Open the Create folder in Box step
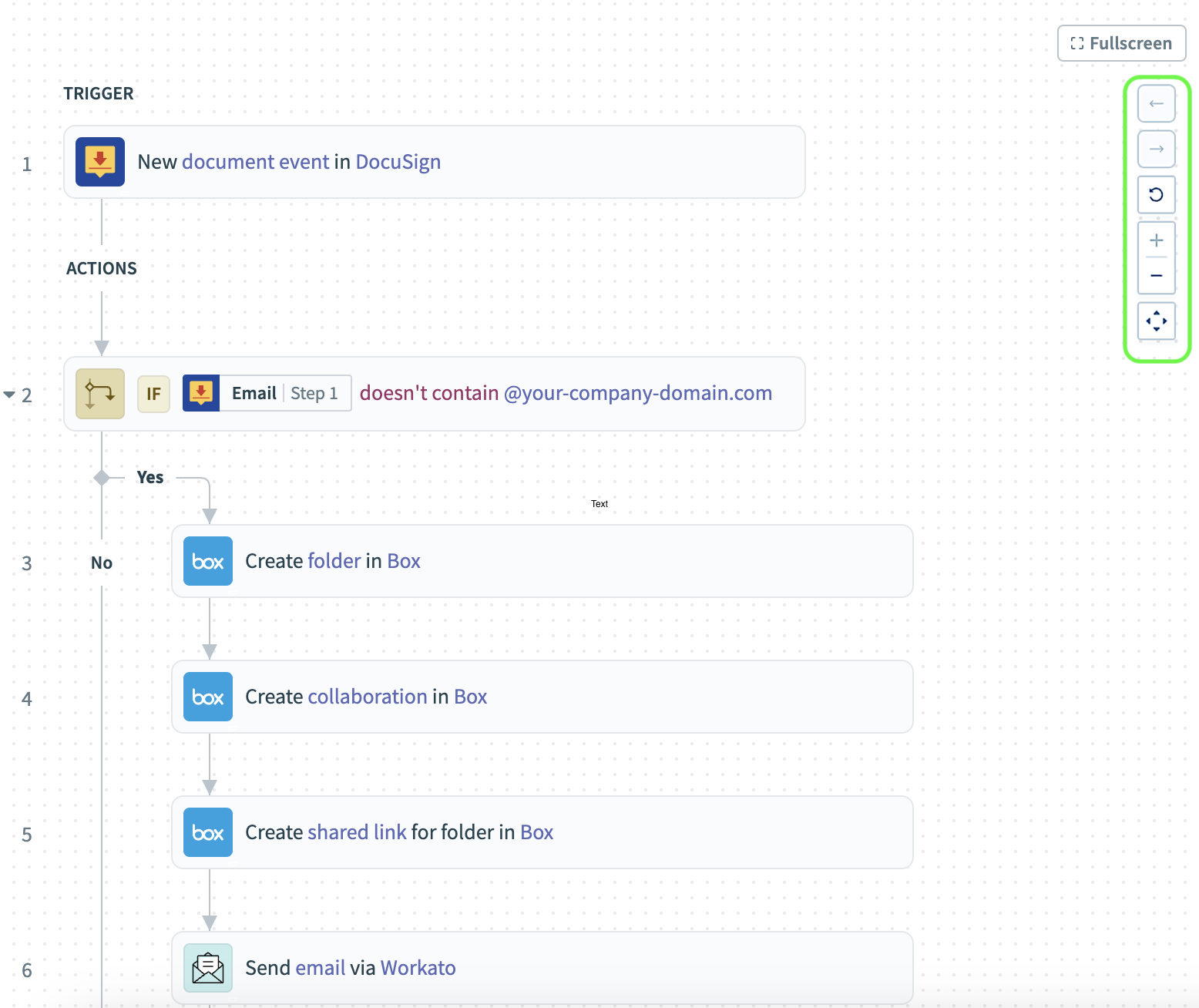Viewport: 1199px width, 1008px height. 542,561
